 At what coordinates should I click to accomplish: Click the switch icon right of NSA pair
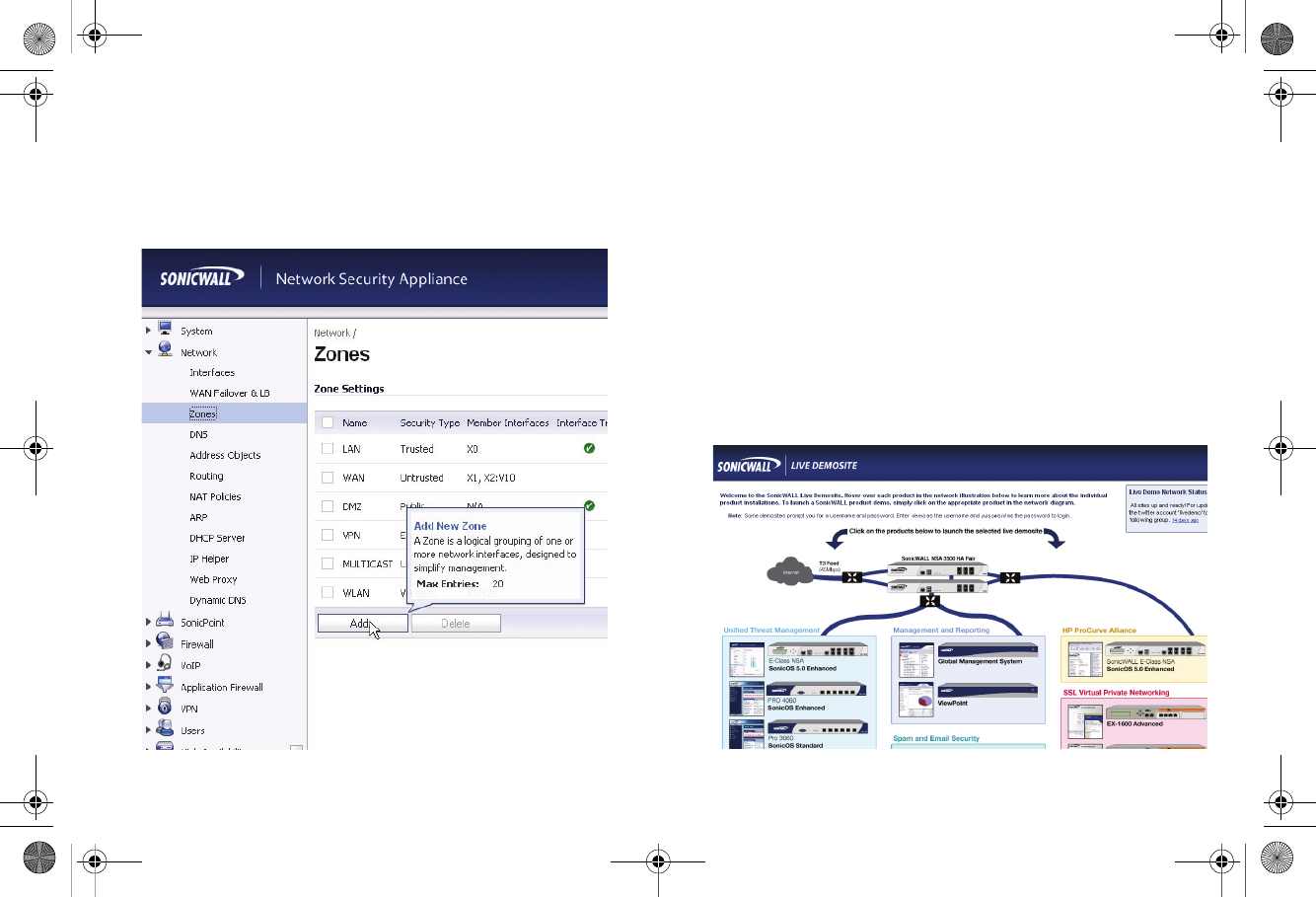tap(1010, 578)
